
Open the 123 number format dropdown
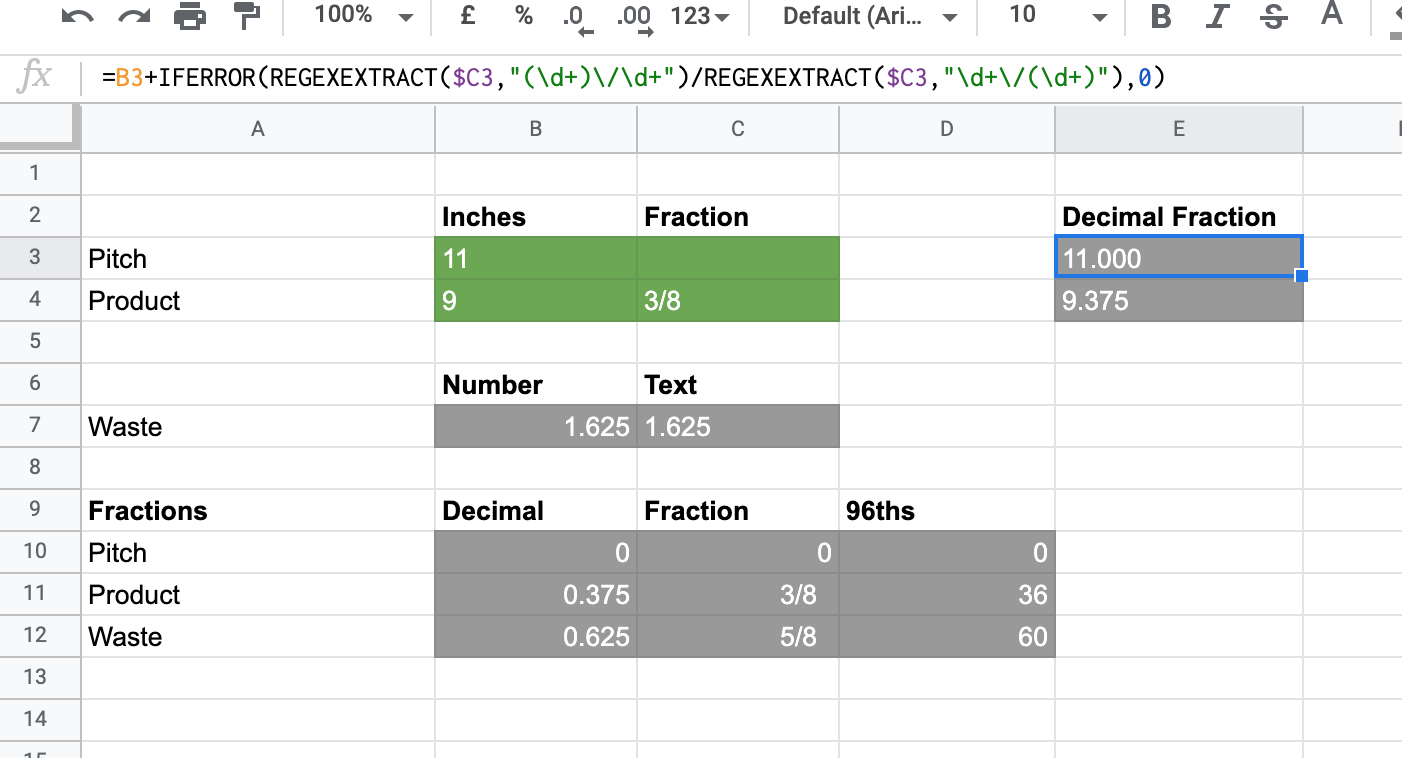pyautogui.click(x=699, y=16)
